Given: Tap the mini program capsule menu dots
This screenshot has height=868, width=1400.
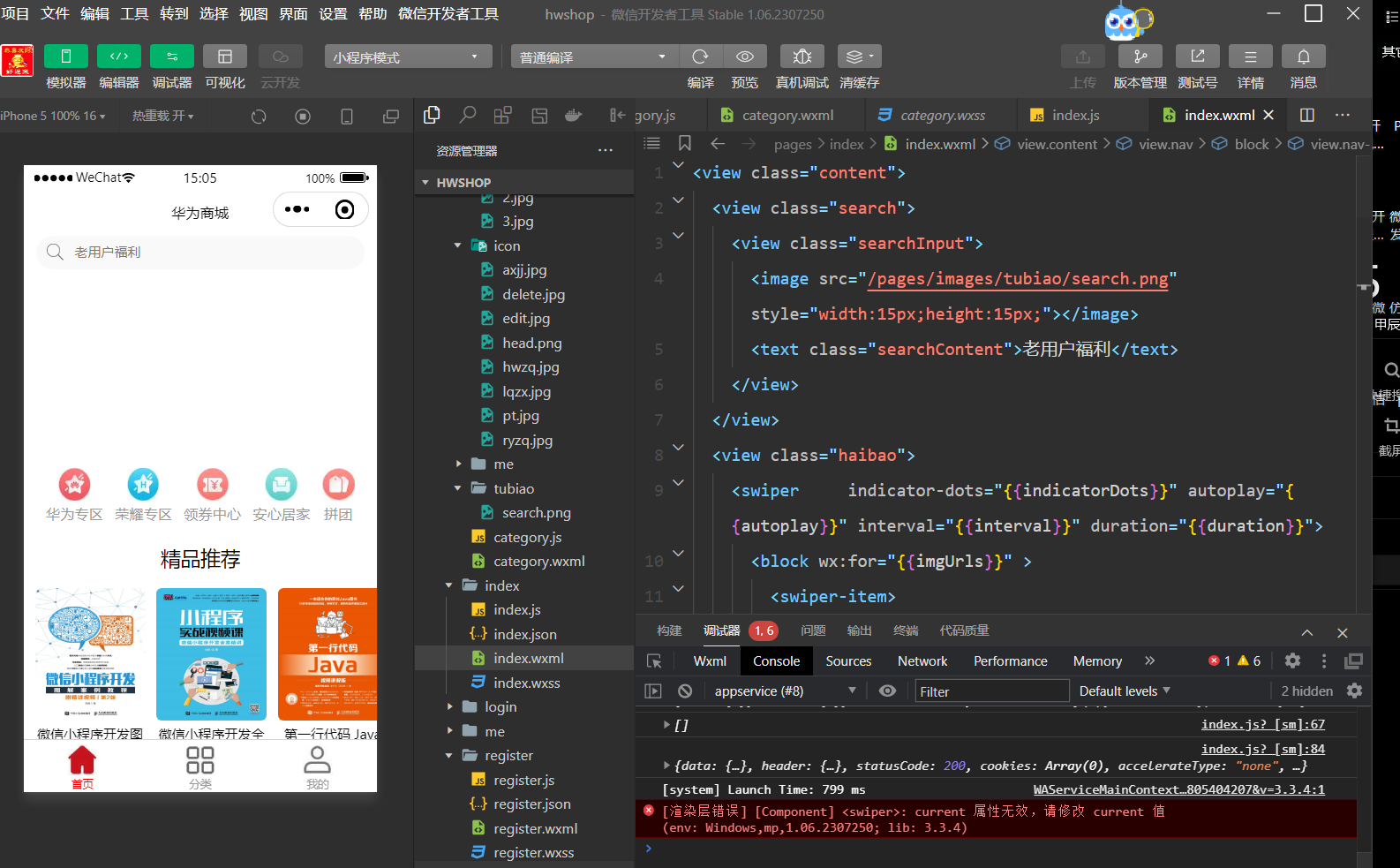Looking at the screenshot, I should (297, 209).
